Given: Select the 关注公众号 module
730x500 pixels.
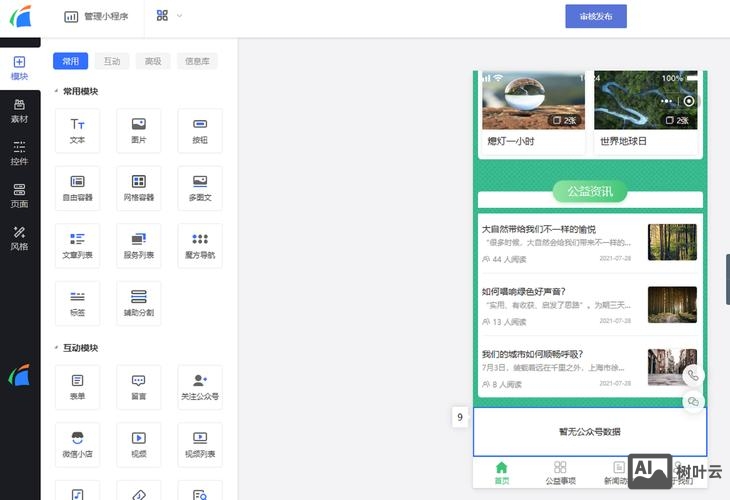Looking at the screenshot, I should 200,387.
